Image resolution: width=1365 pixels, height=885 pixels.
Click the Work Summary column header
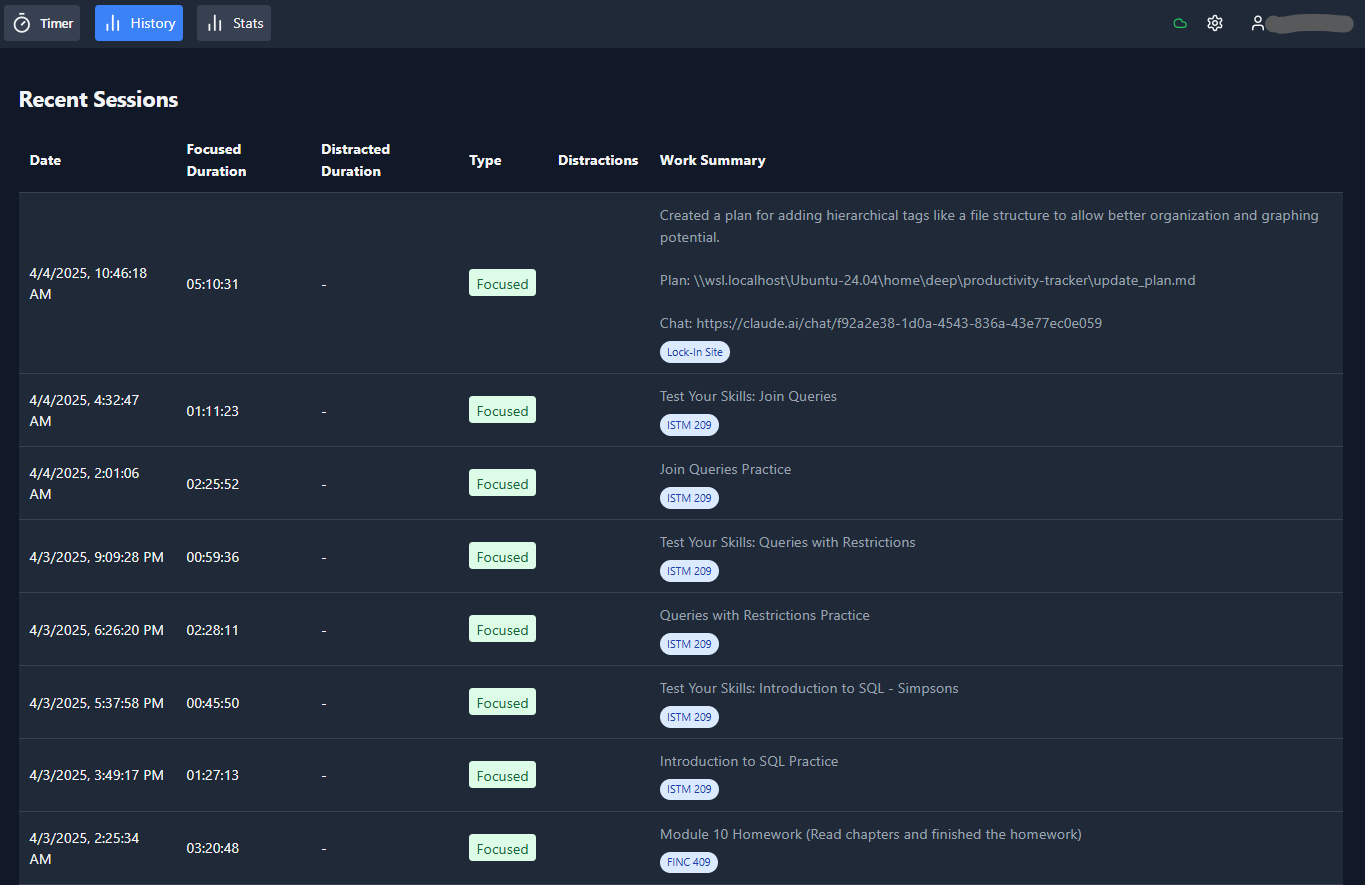tap(712, 160)
